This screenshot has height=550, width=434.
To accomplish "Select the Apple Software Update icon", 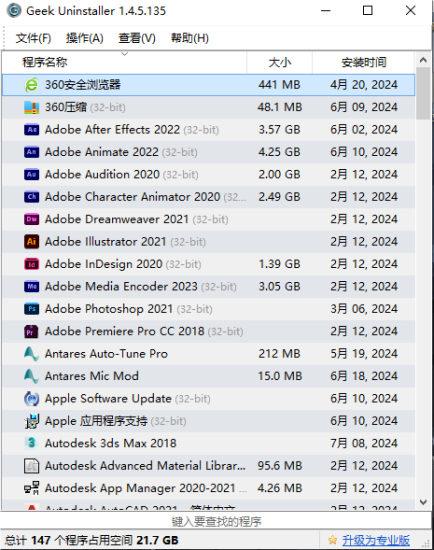I will point(31,399).
